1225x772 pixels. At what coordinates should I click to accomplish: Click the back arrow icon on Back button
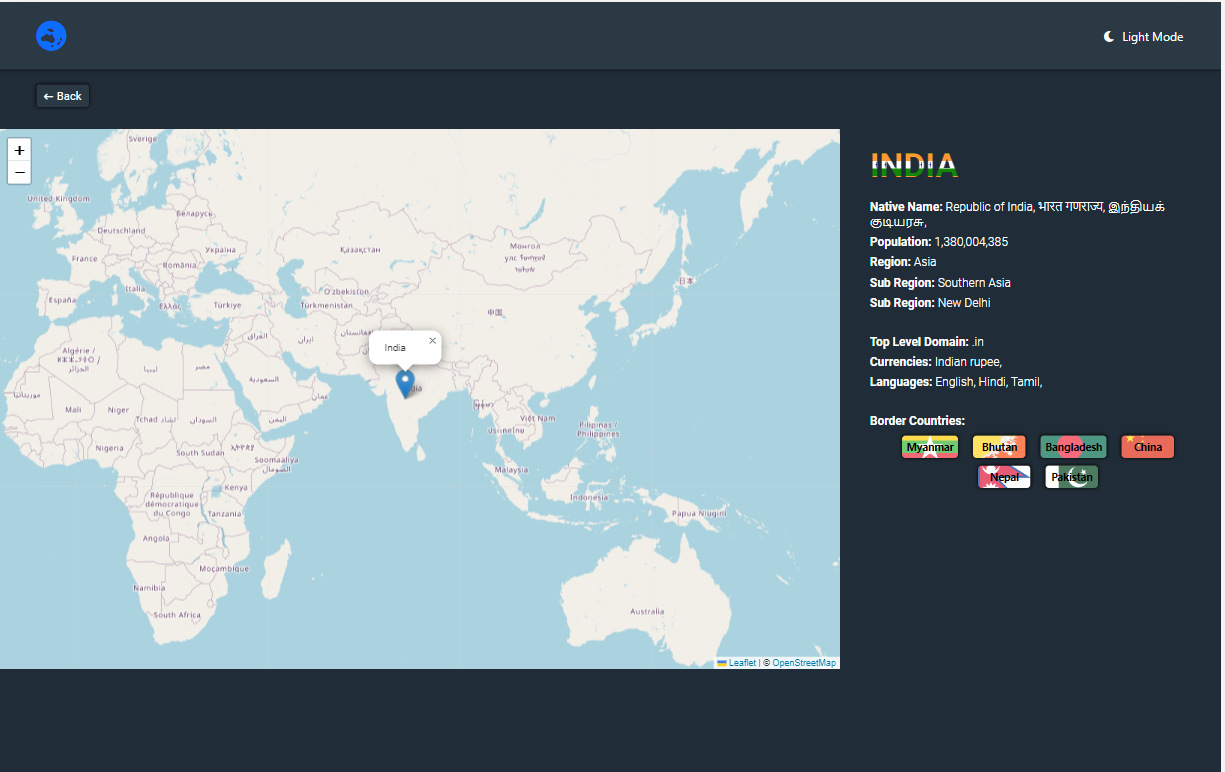(47, 95)
